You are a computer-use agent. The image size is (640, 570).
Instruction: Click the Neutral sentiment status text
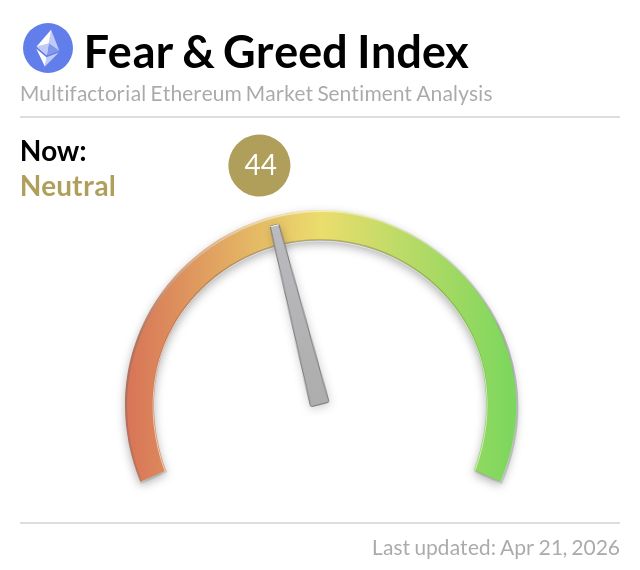[68, 186]
